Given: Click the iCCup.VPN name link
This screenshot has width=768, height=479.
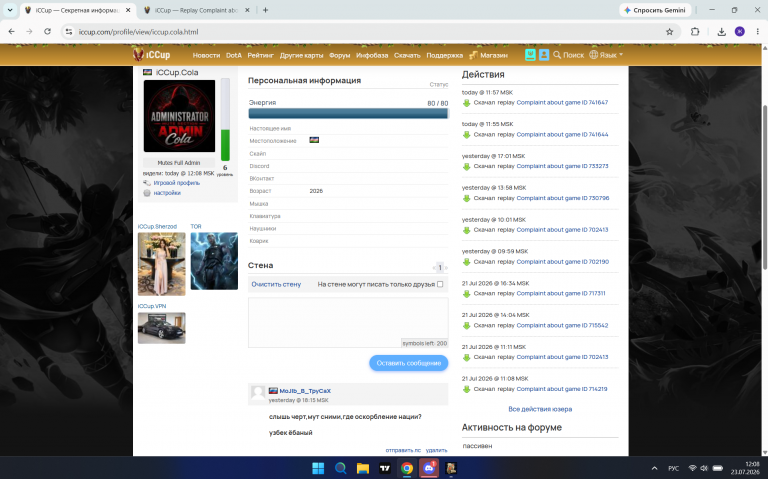Looking at the screenshot, I should [x=152, y=306].
